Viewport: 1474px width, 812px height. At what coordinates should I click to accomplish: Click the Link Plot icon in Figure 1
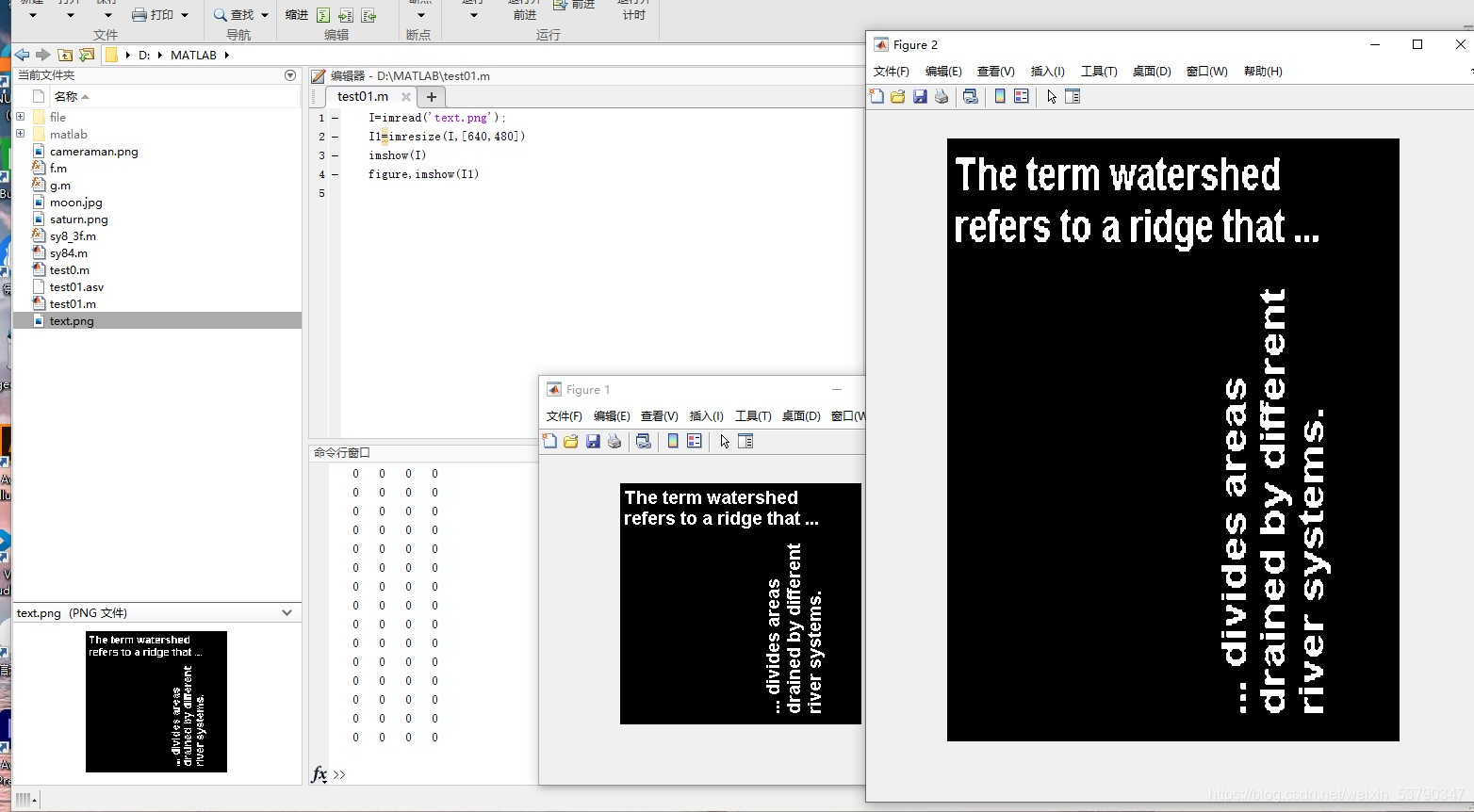644,441
